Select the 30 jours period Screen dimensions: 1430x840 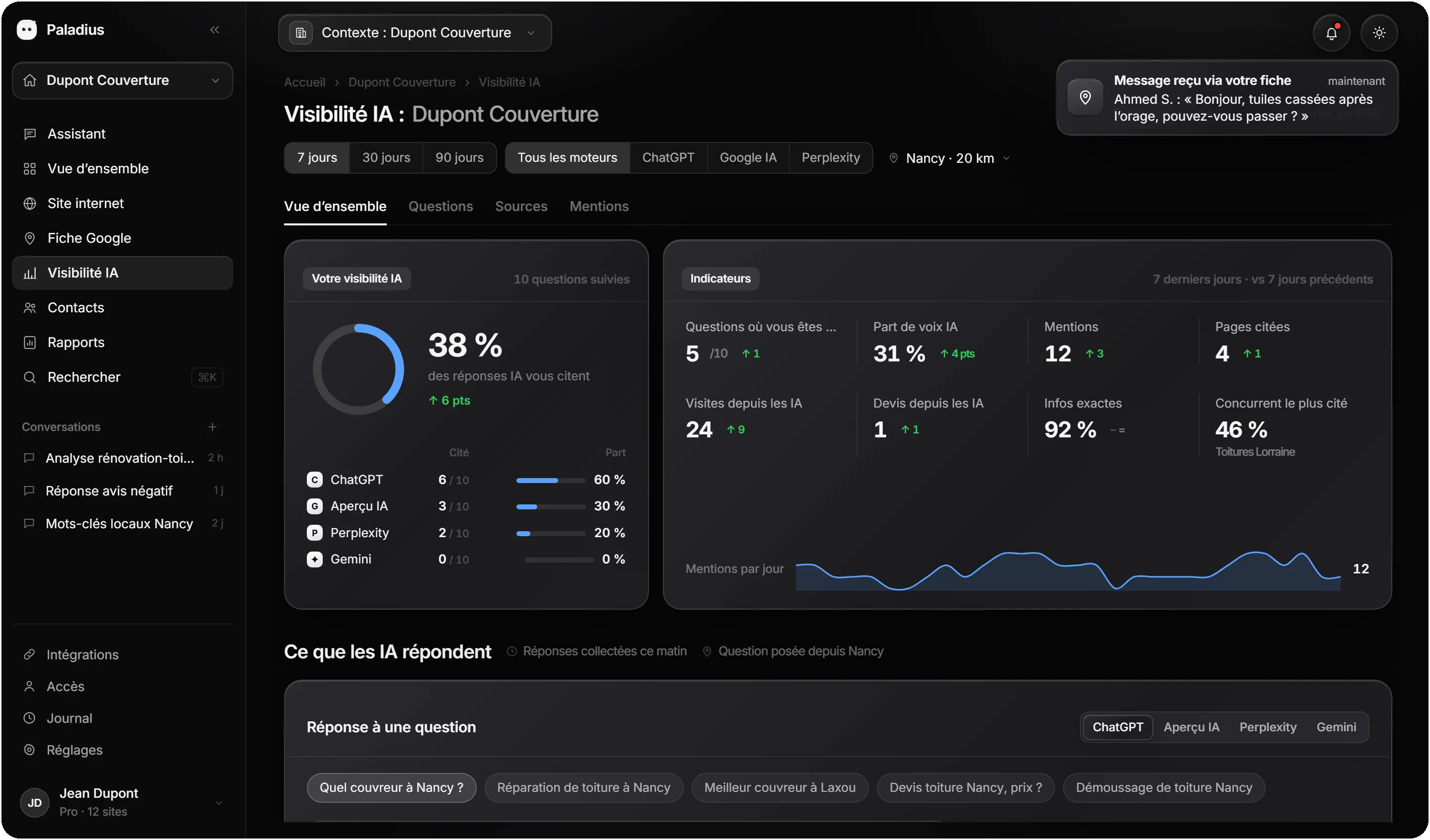(x=386, y=158)
